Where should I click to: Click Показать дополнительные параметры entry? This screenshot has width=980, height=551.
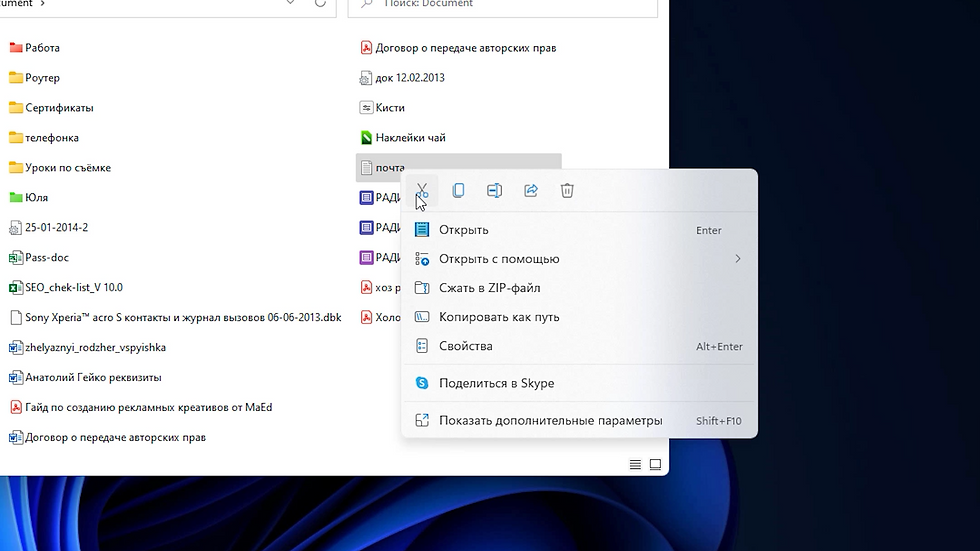tap(579, 420)
